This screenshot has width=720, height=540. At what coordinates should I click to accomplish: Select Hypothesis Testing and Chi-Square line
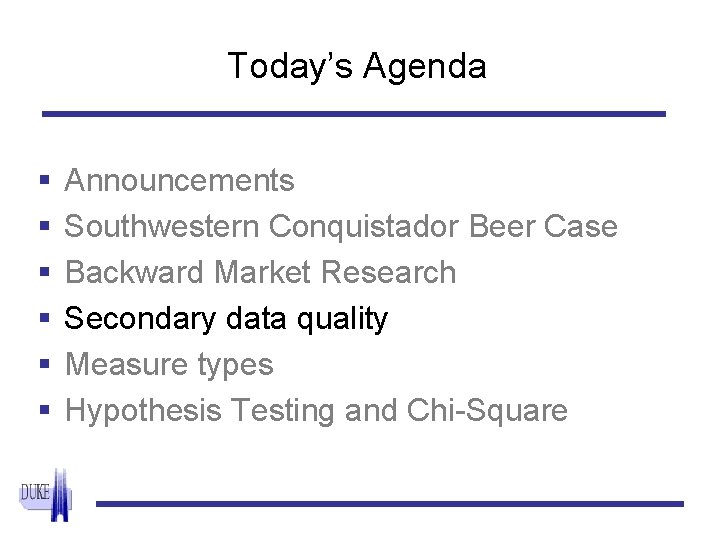[317, 411]
